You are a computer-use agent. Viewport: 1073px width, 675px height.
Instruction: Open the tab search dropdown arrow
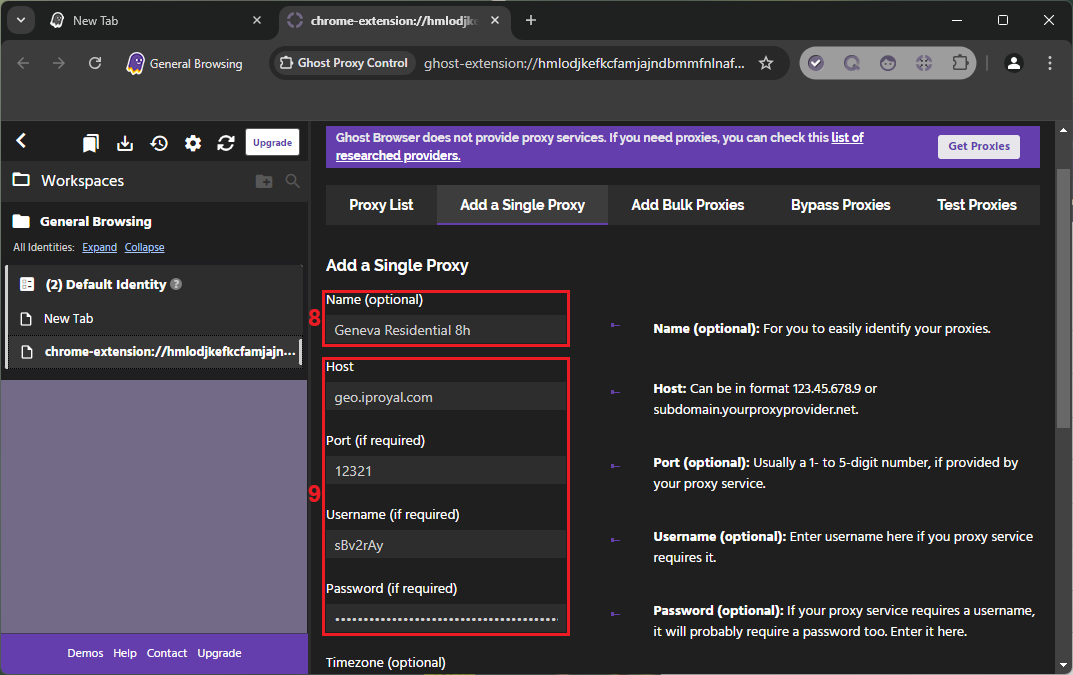point(21,21)
